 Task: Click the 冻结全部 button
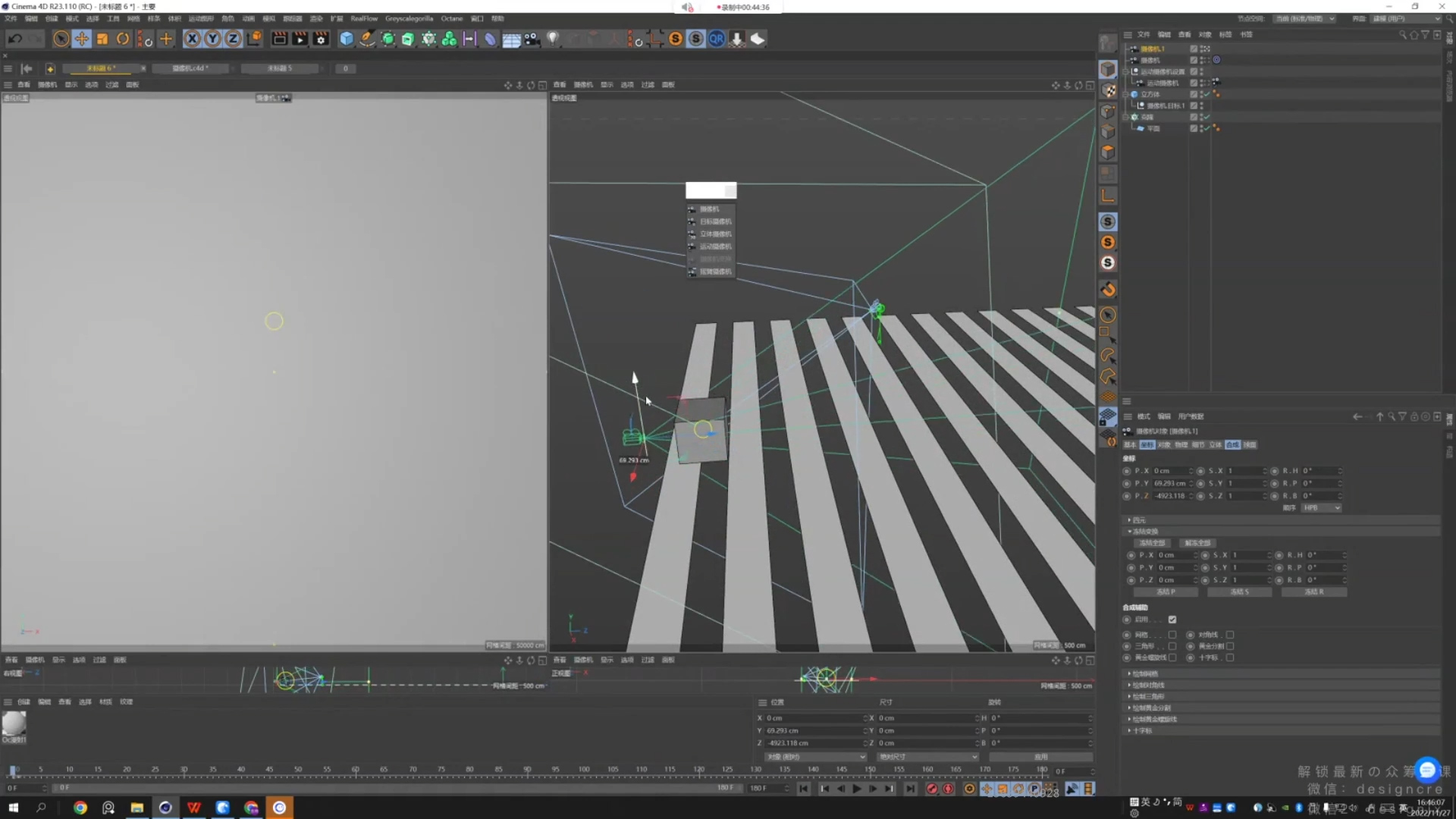click(1152, 543)
